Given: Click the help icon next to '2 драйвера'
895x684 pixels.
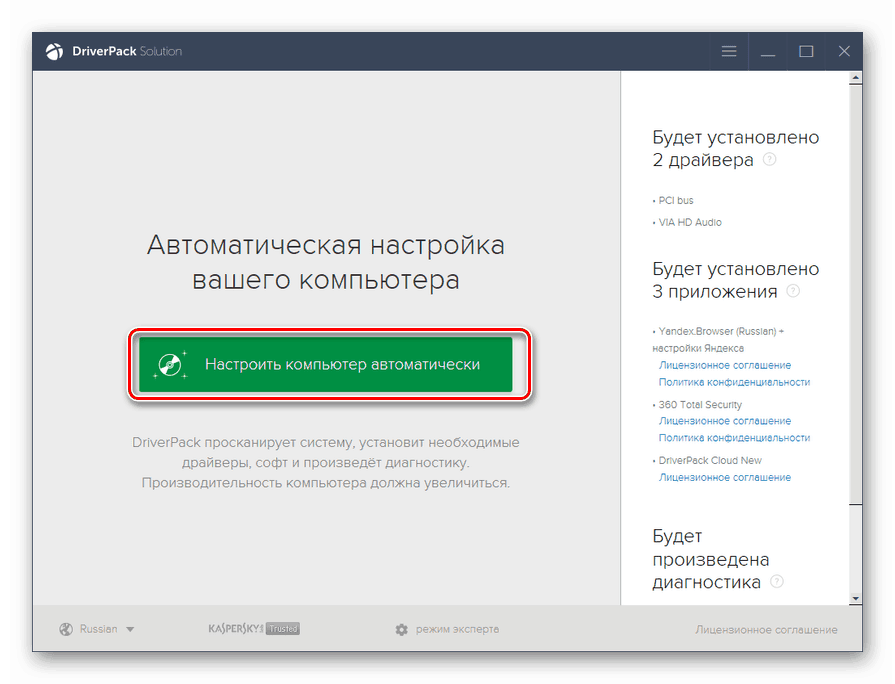Looking at the screenshot, I should pos(769,159).
